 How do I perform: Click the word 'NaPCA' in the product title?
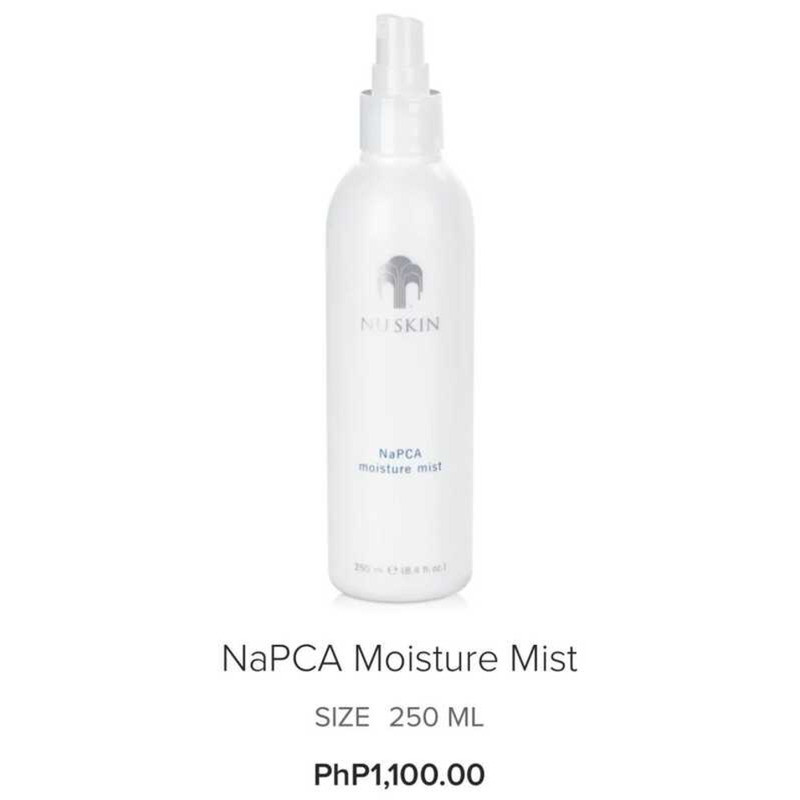click(282, 658)
